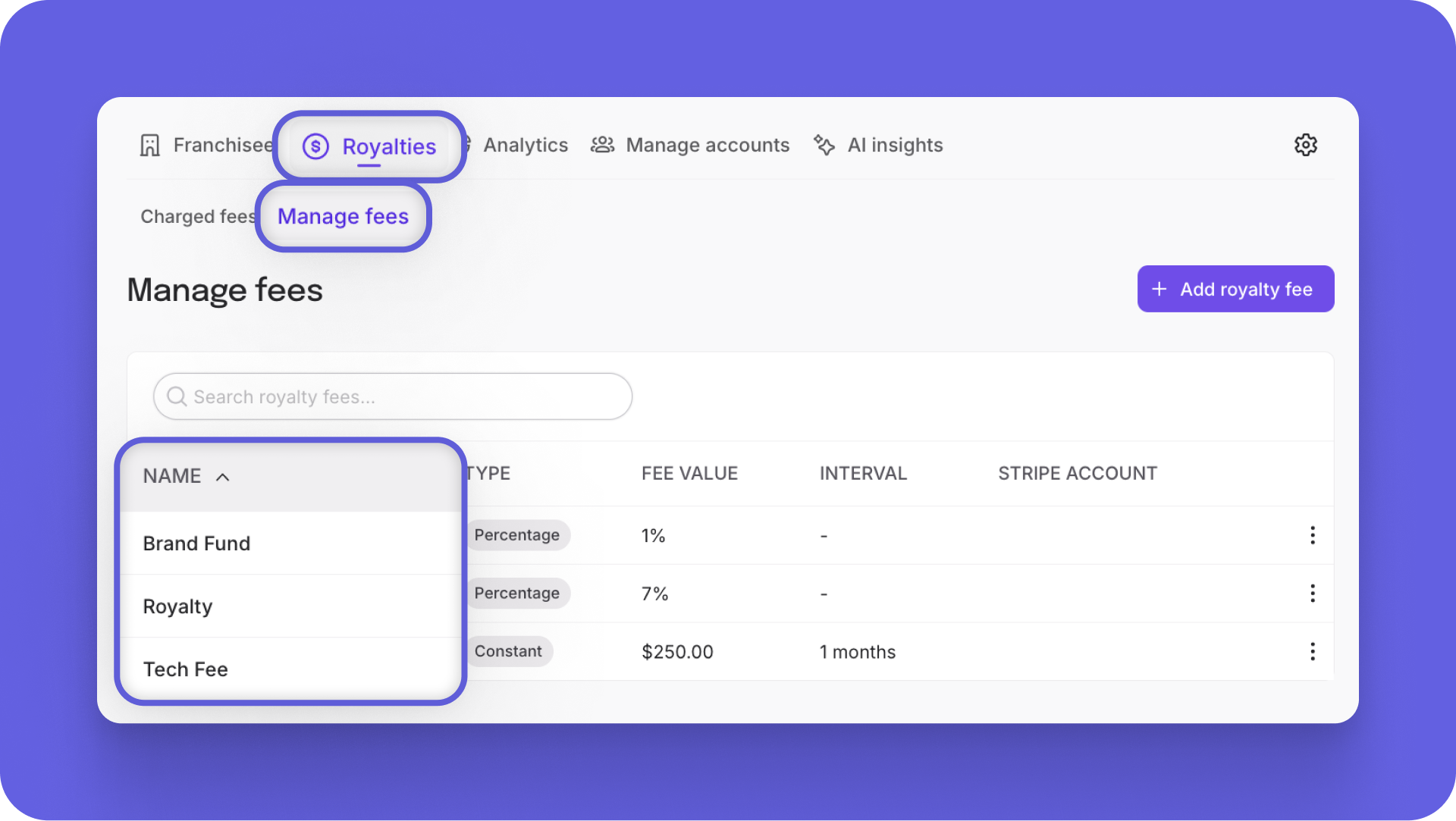Screen dimensions: 1456x821
Task: Click the FEE VALUE column header
Action: point(689,474)
